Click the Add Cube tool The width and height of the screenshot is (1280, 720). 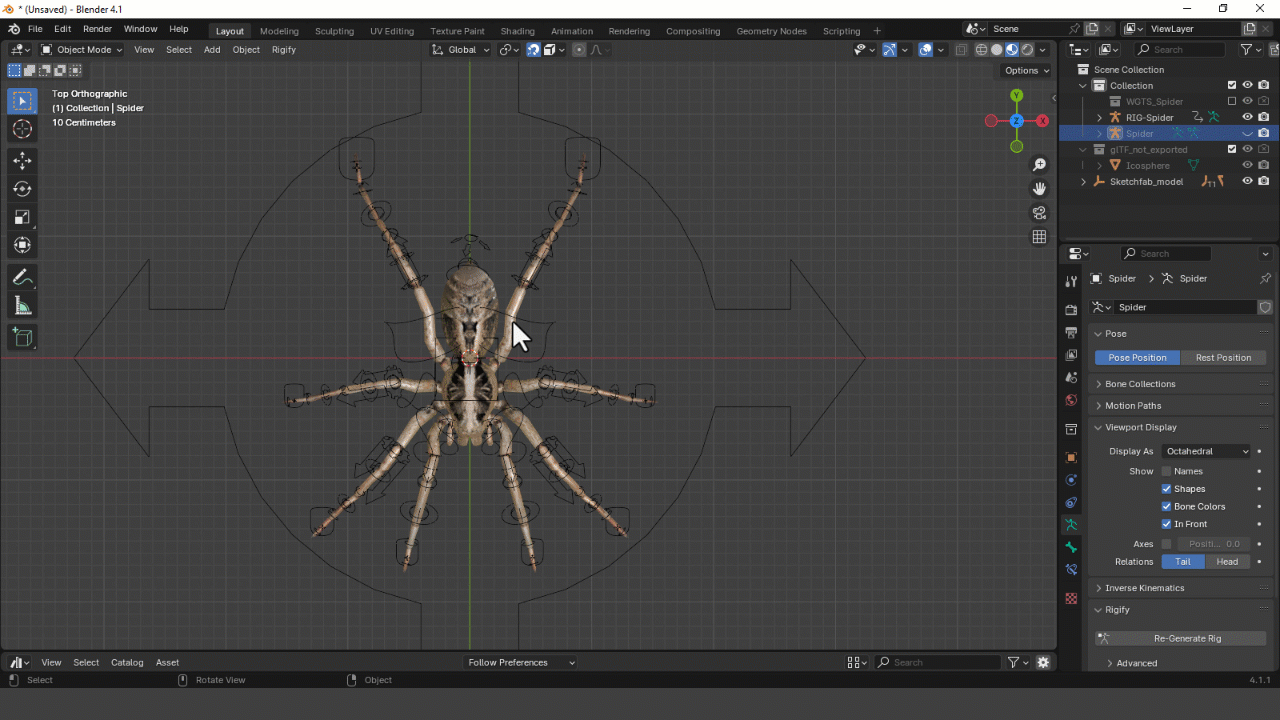22,338
